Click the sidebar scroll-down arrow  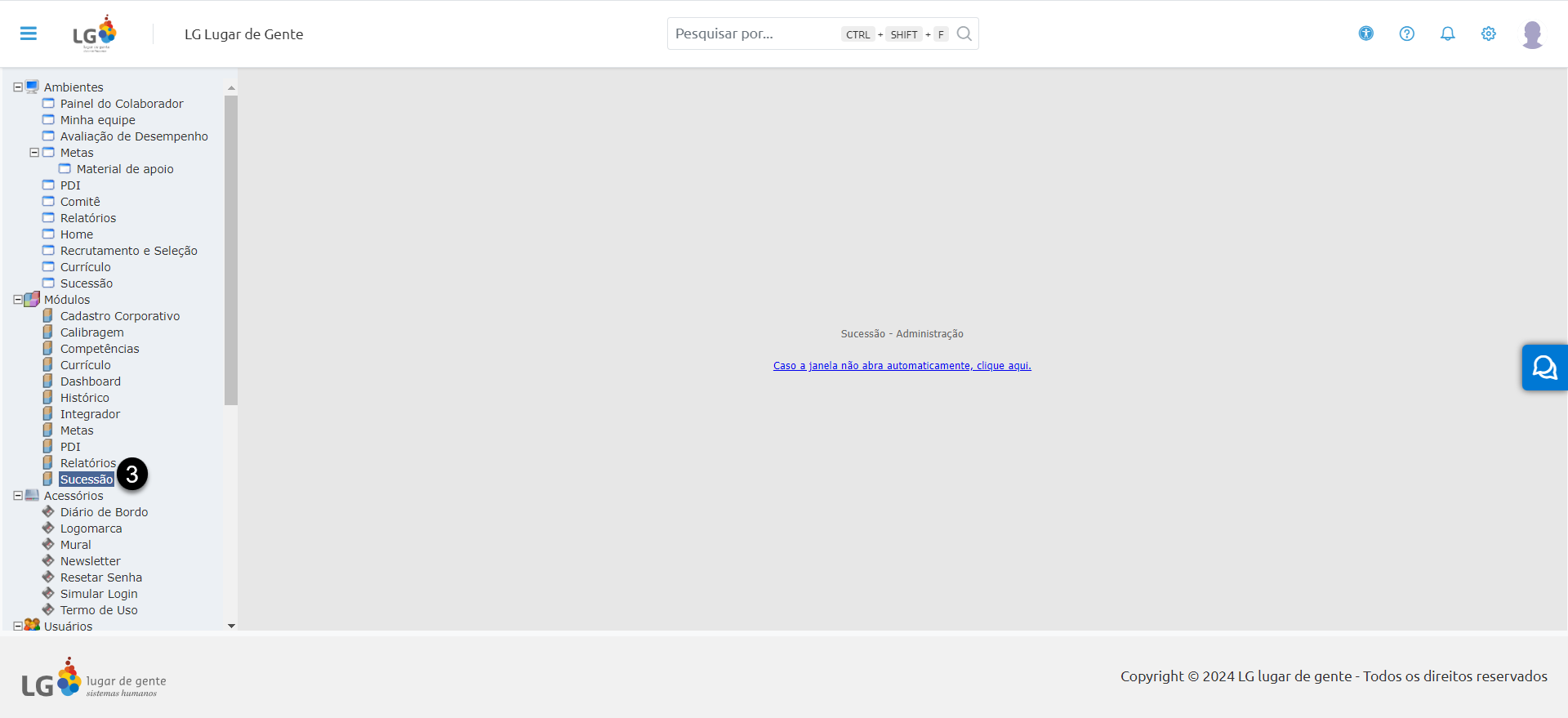click(x=231, y=626)
